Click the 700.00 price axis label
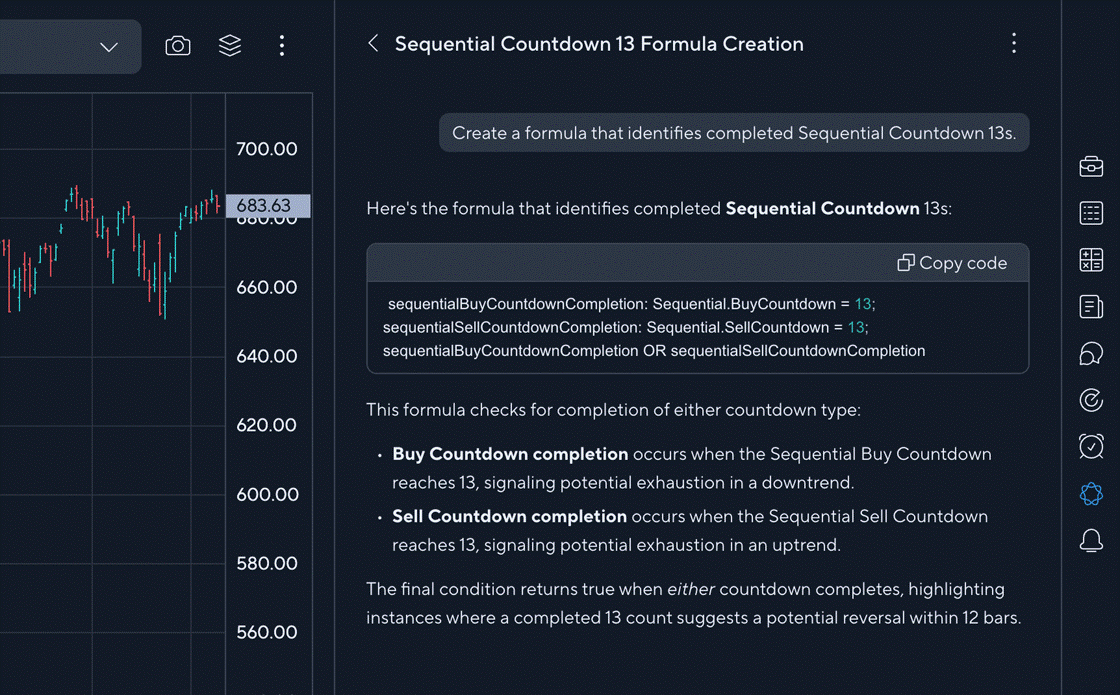 coord(266,149)
